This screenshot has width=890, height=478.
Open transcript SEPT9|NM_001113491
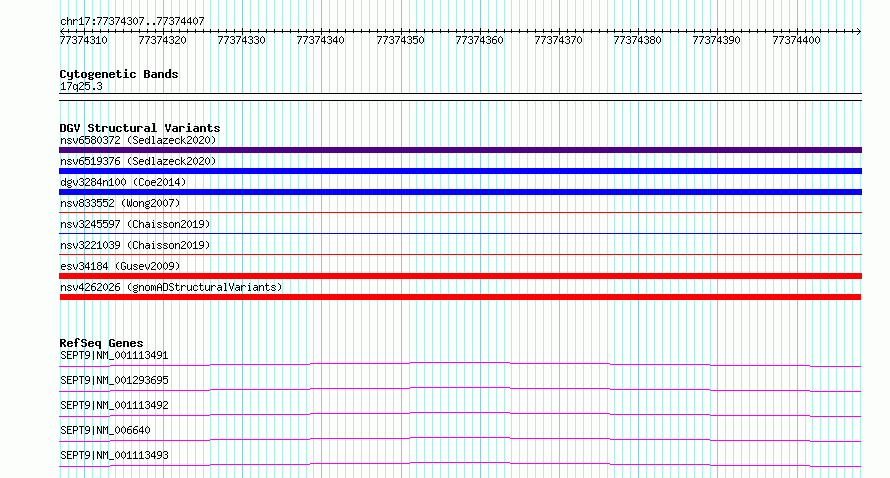pyautogui.click(x=114, y=356)
